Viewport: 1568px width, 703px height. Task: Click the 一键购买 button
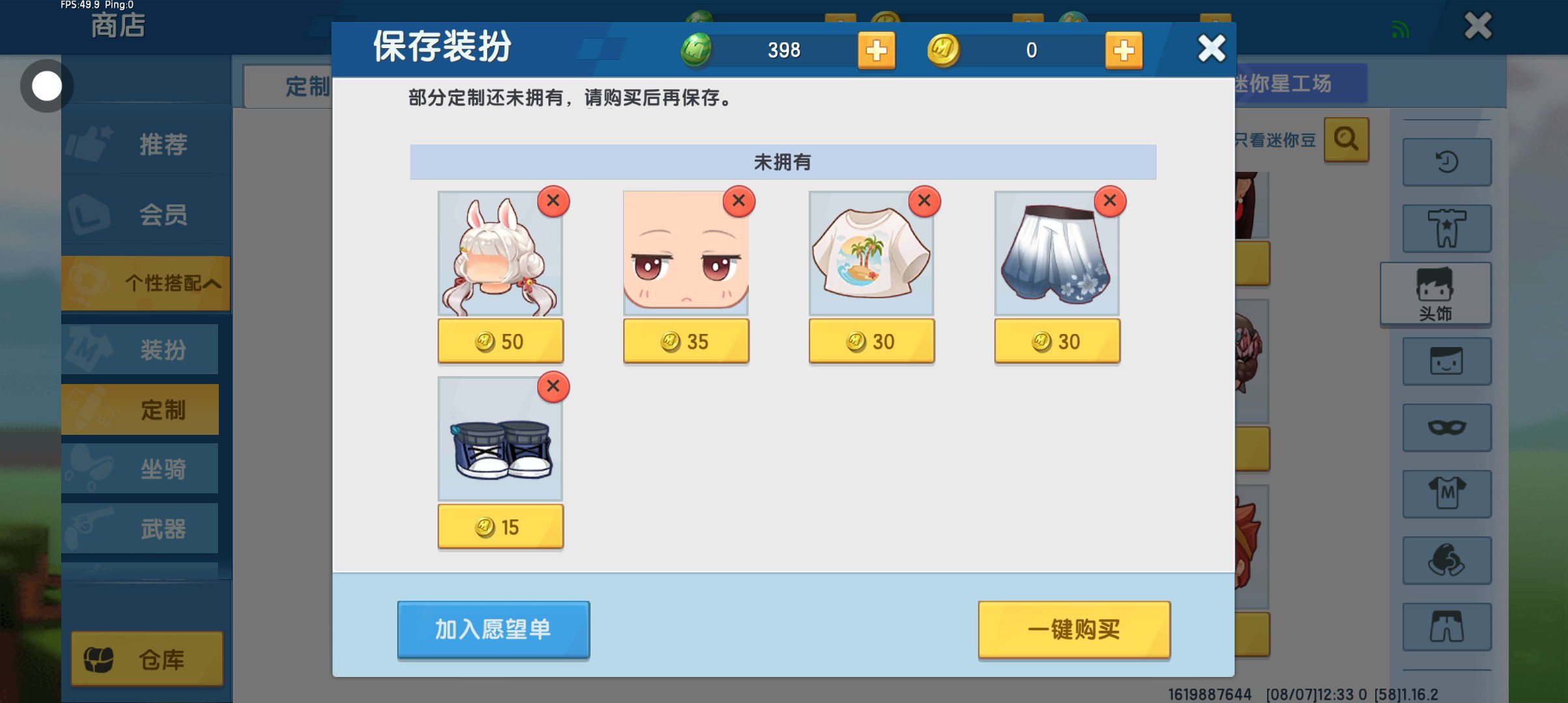pyautogui.click(x=1074, y=629)
